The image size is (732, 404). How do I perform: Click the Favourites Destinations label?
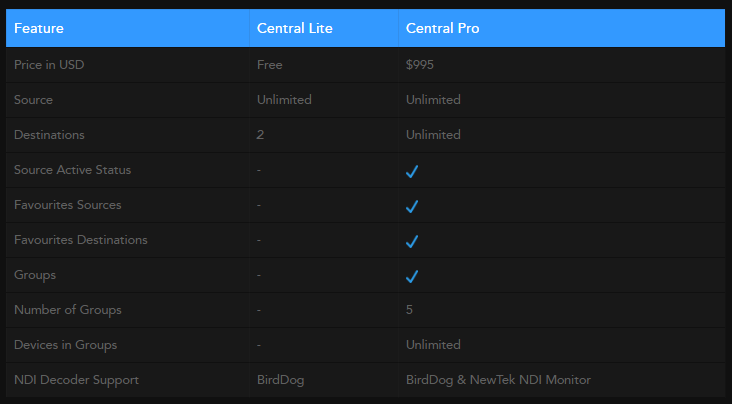pyautogui.click(x=81, y=240)
